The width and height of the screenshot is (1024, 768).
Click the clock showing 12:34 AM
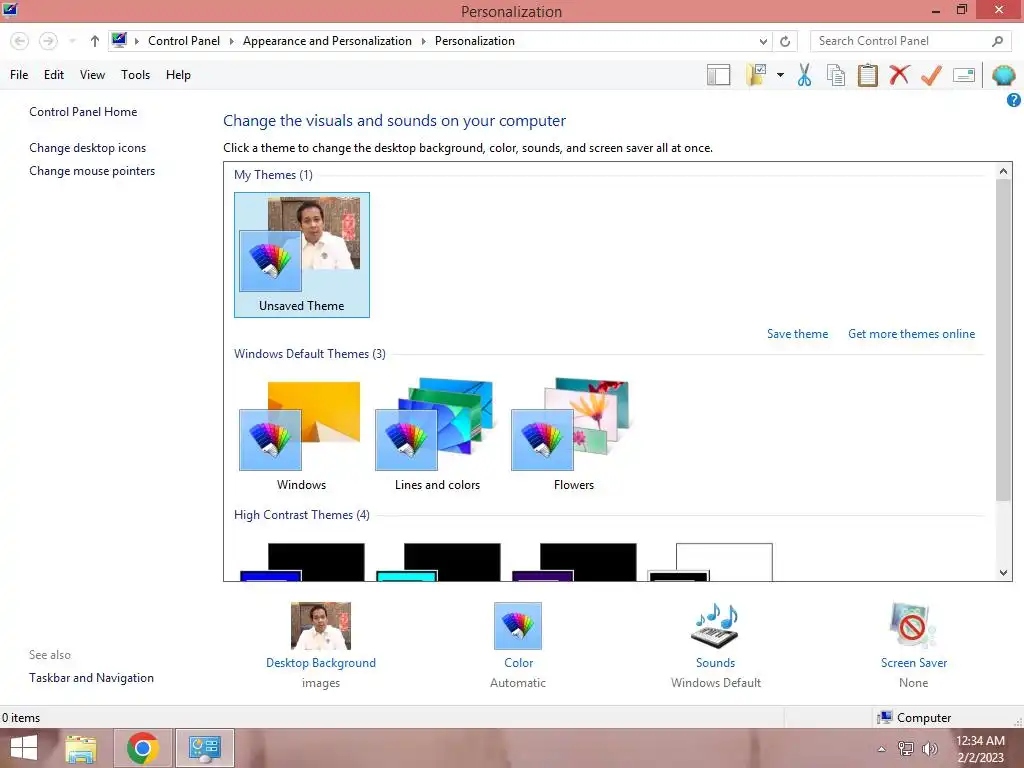[x=980, y=741]
